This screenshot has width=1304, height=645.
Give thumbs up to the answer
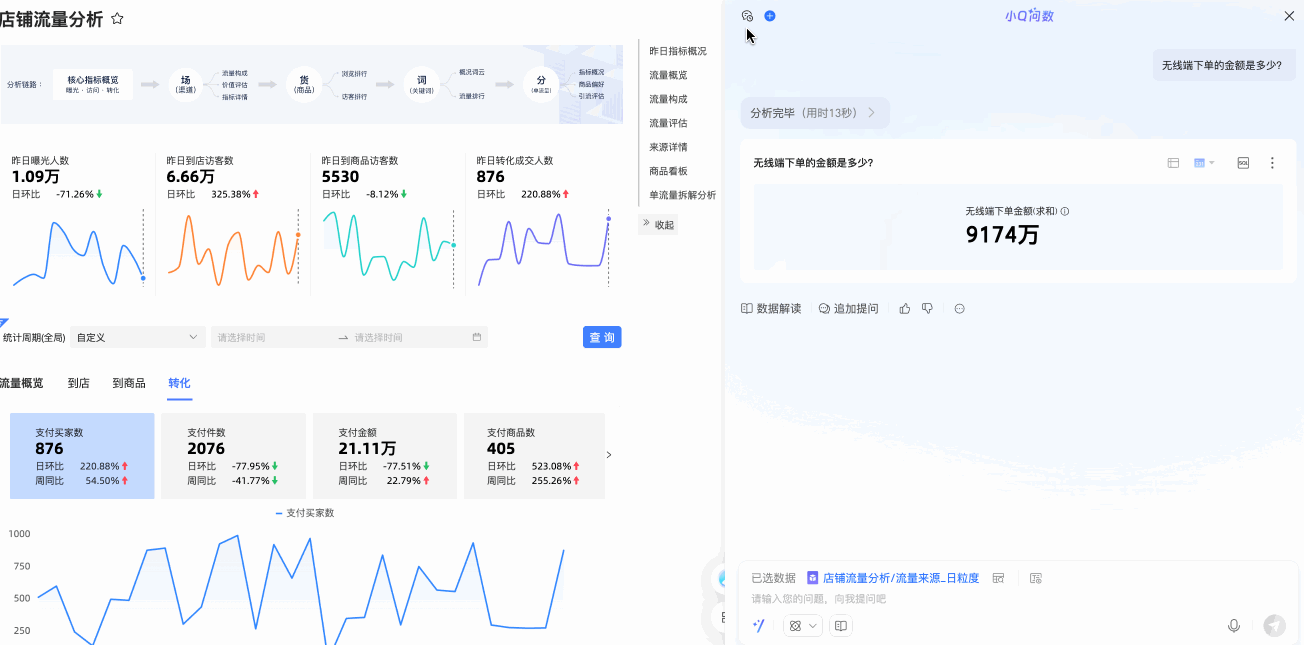[x=905, y=309]
